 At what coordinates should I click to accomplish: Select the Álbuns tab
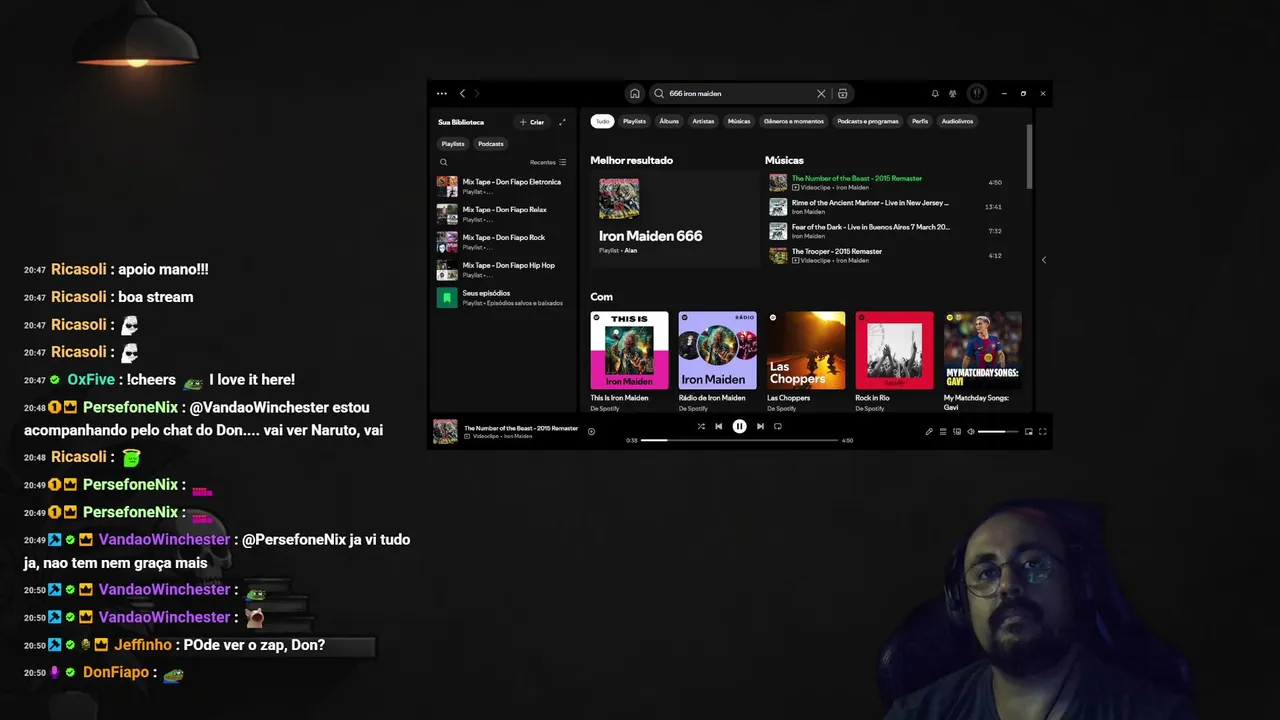pos(669,121)
